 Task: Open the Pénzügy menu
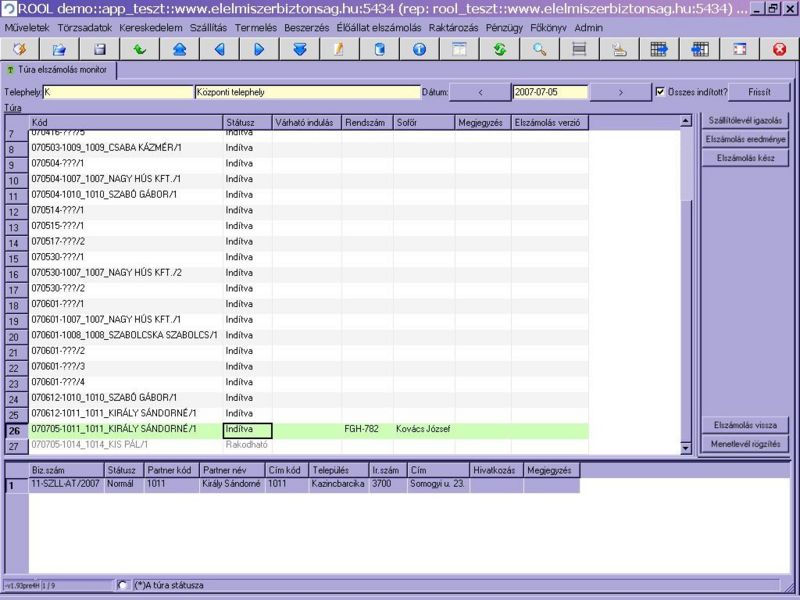click(x=505, y=28)
